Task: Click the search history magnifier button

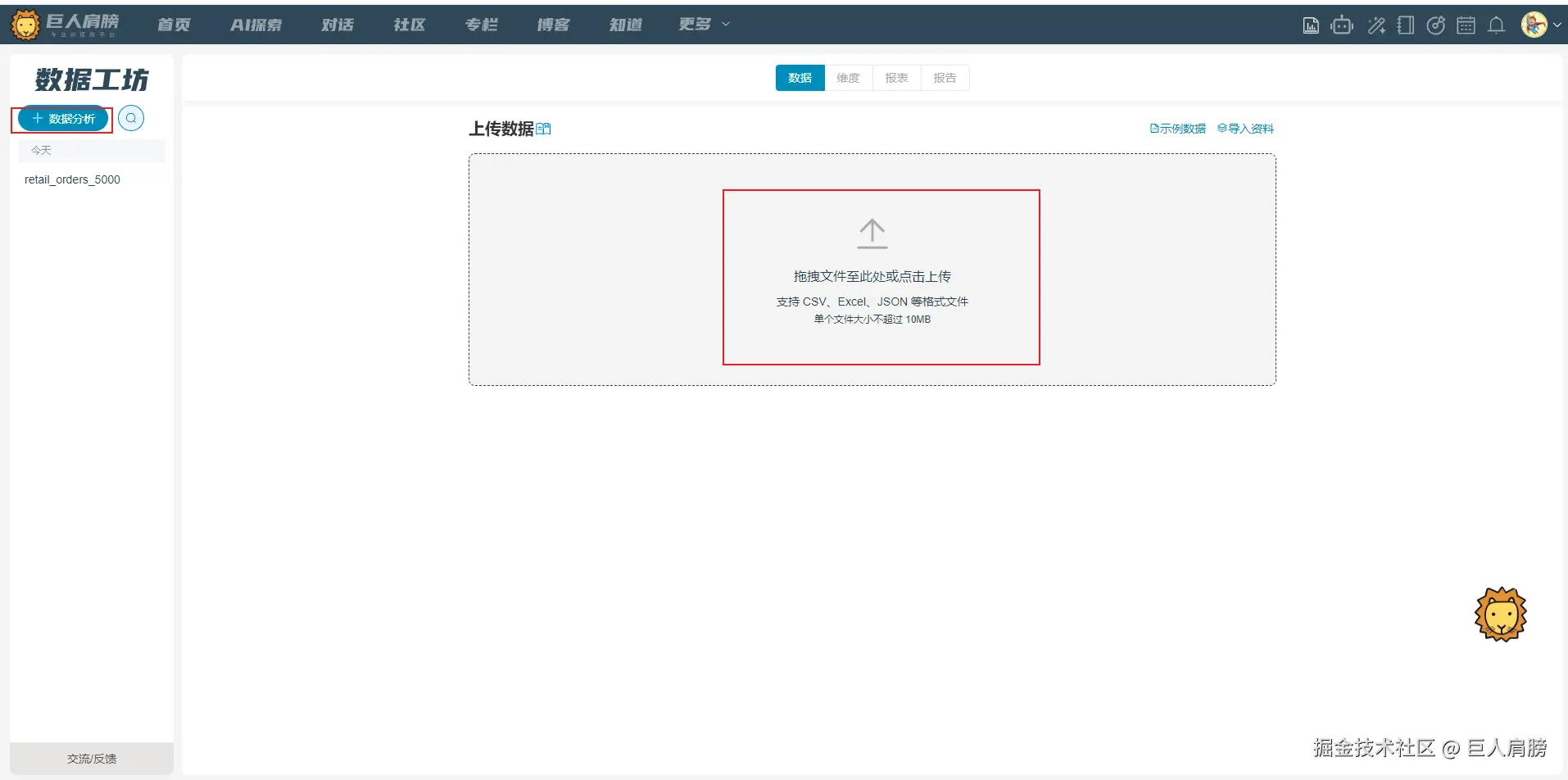Action: click(131, 118)
